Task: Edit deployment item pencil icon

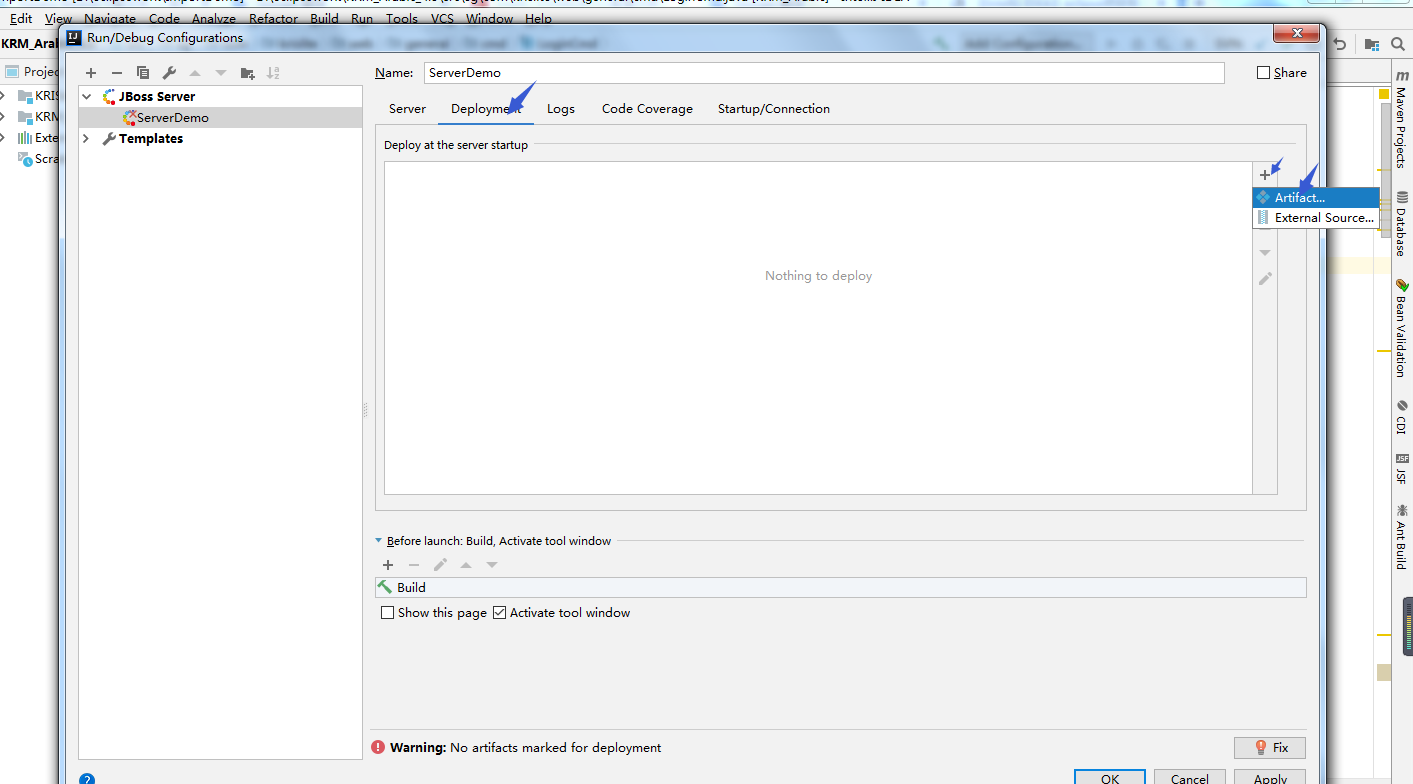Action: [x=1265, y=278]
